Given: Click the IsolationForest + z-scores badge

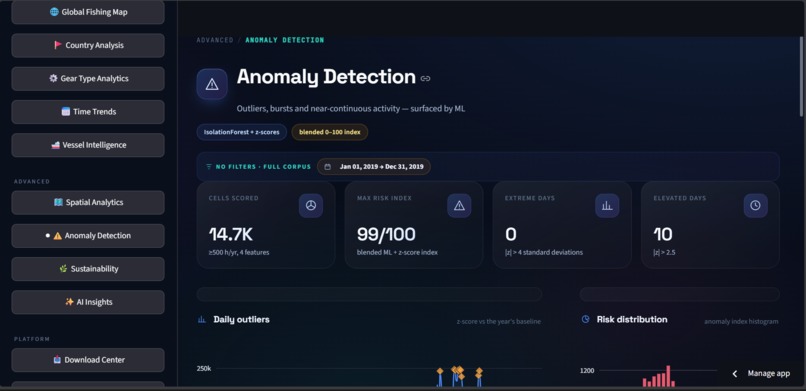Looking at the screenshot, I should (242, 132).
